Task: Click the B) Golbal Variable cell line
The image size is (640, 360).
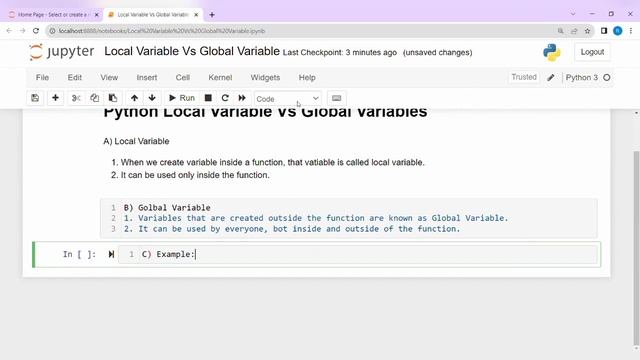Action: point(167,207)
